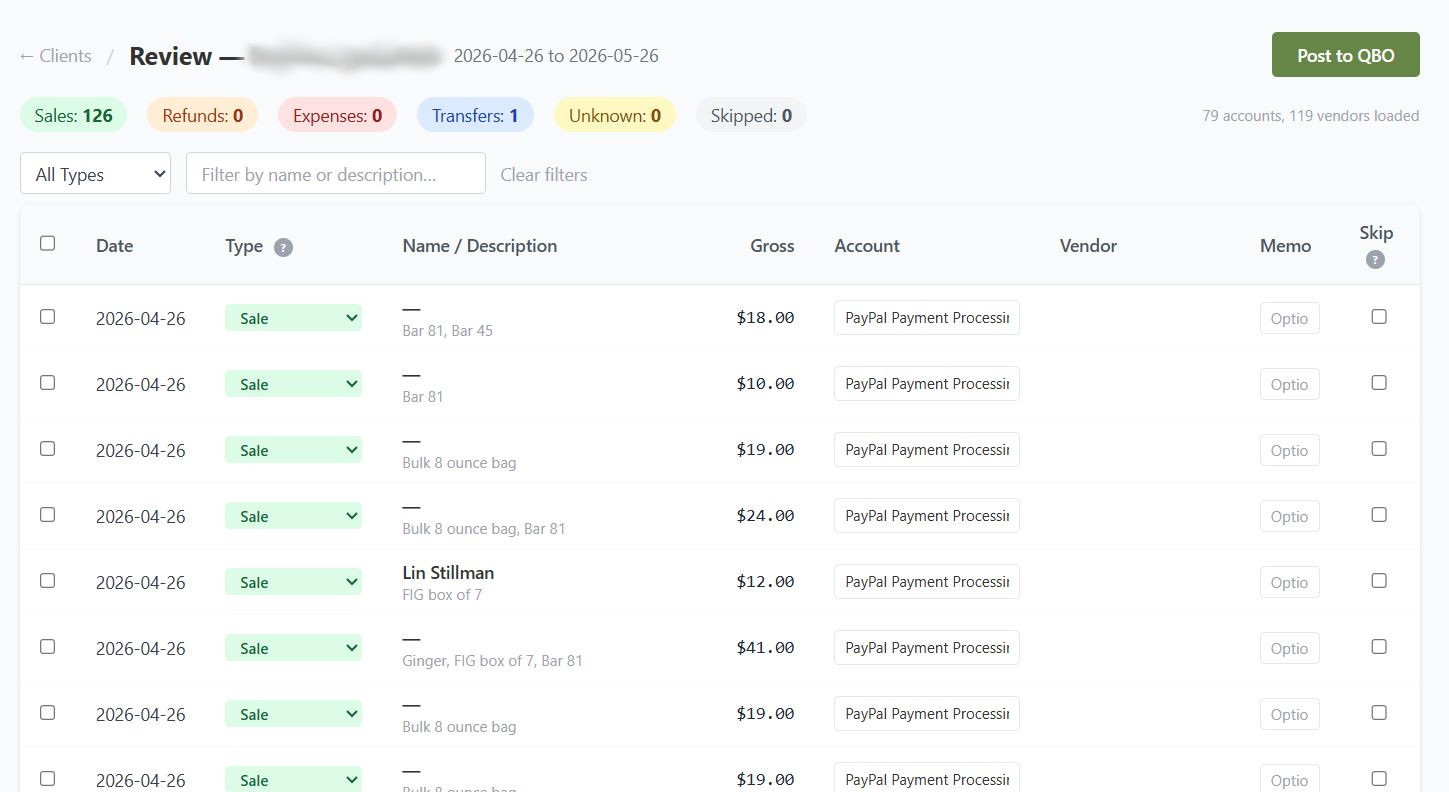Click the Memo field for the $18.00 sale
Image resolution: width=1449 pixels, height=792 pixels.
(x=1289, y=318)
